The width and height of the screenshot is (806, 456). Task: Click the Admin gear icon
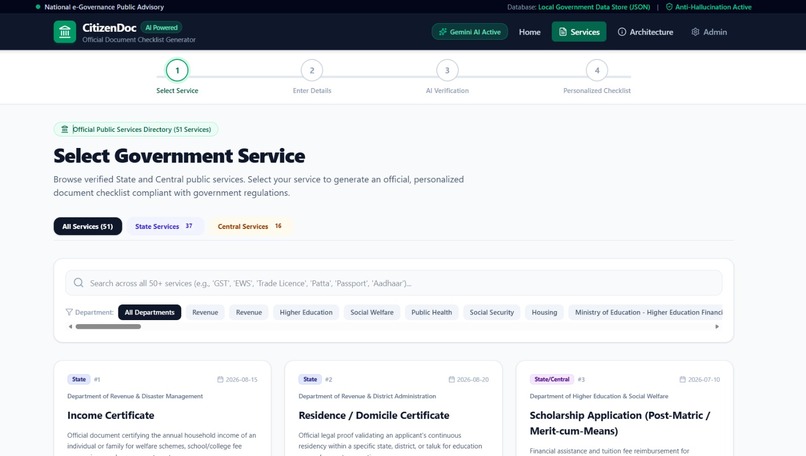tap(695, 32)
